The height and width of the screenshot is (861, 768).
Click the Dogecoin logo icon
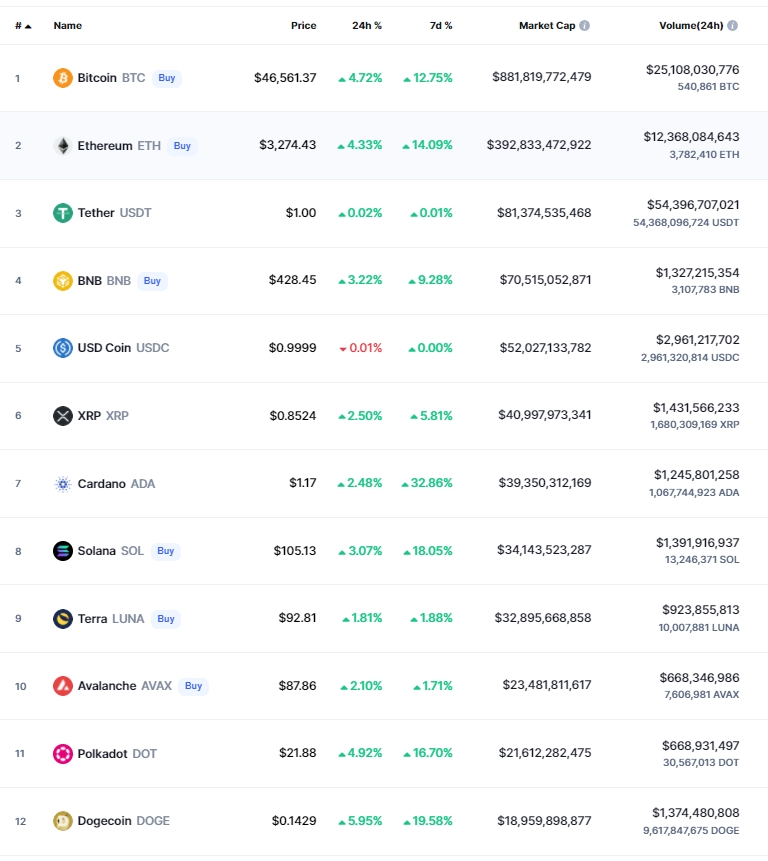(x=63, y=821)
